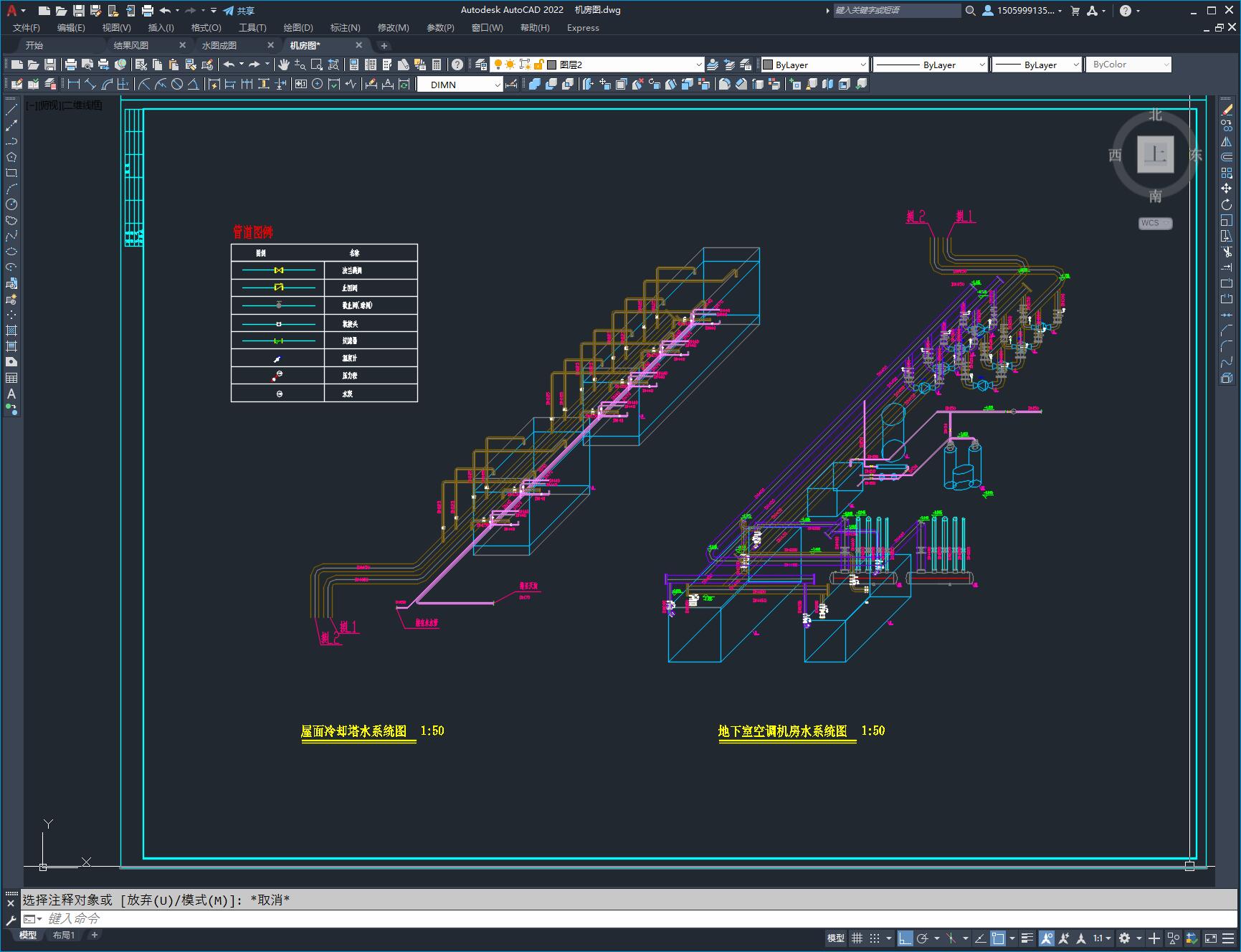Expand the workspace switching gear dropdown

pos(1139,938)
